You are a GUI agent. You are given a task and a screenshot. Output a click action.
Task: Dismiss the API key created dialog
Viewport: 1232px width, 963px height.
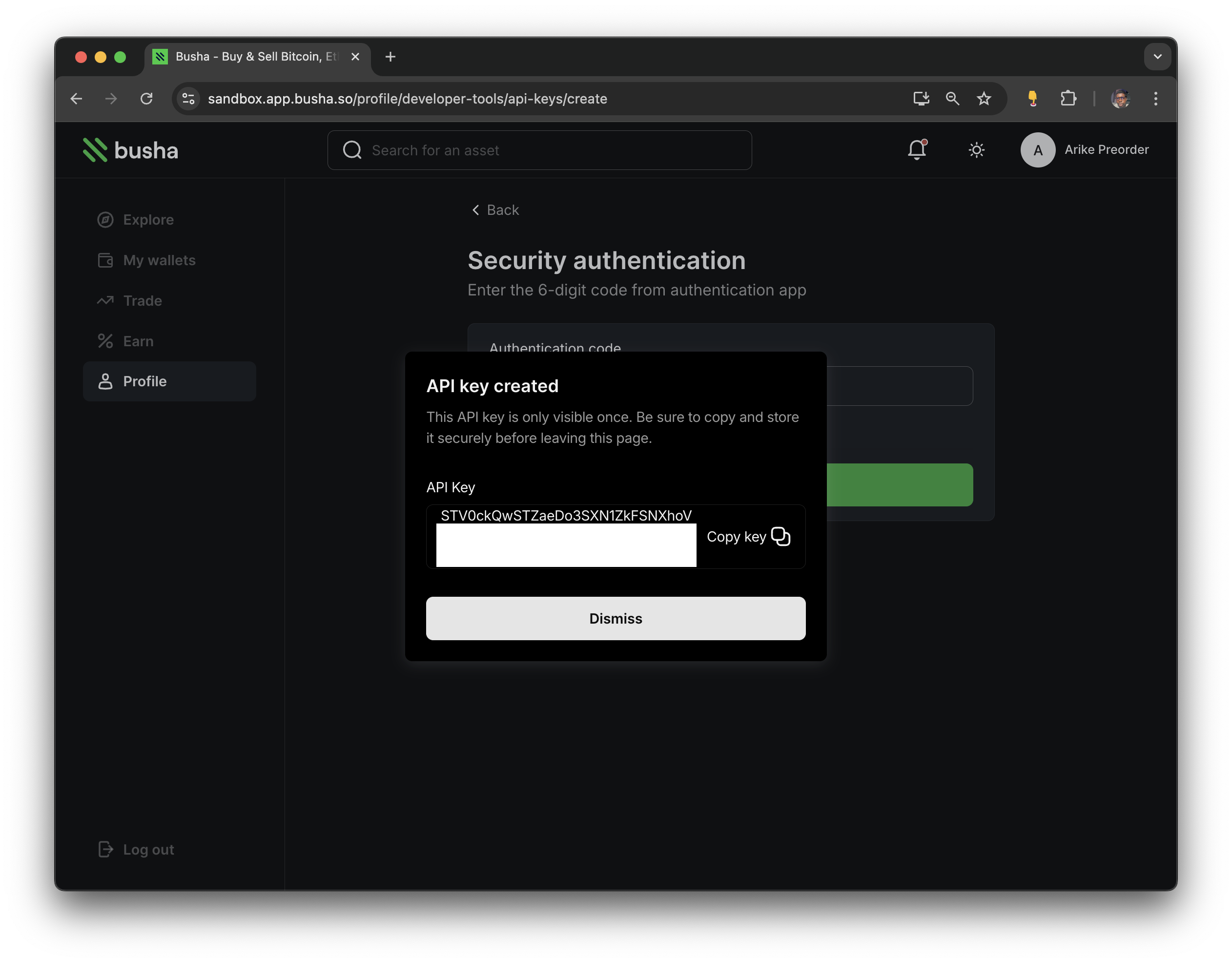tap(615, 618)
